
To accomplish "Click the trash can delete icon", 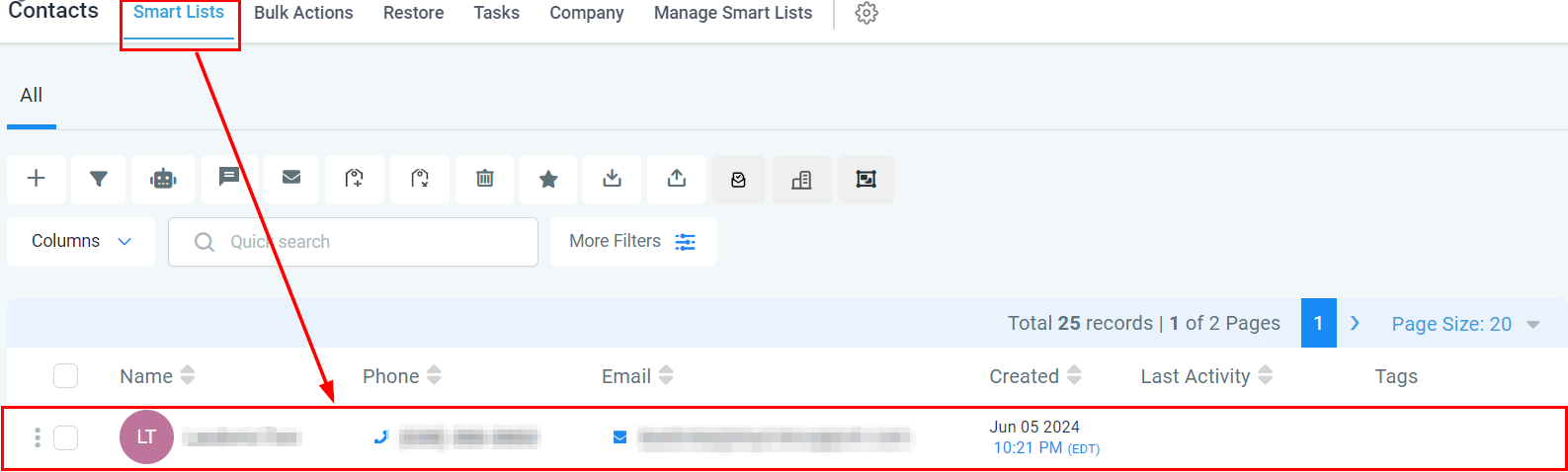I will click(x=485, y=179).
